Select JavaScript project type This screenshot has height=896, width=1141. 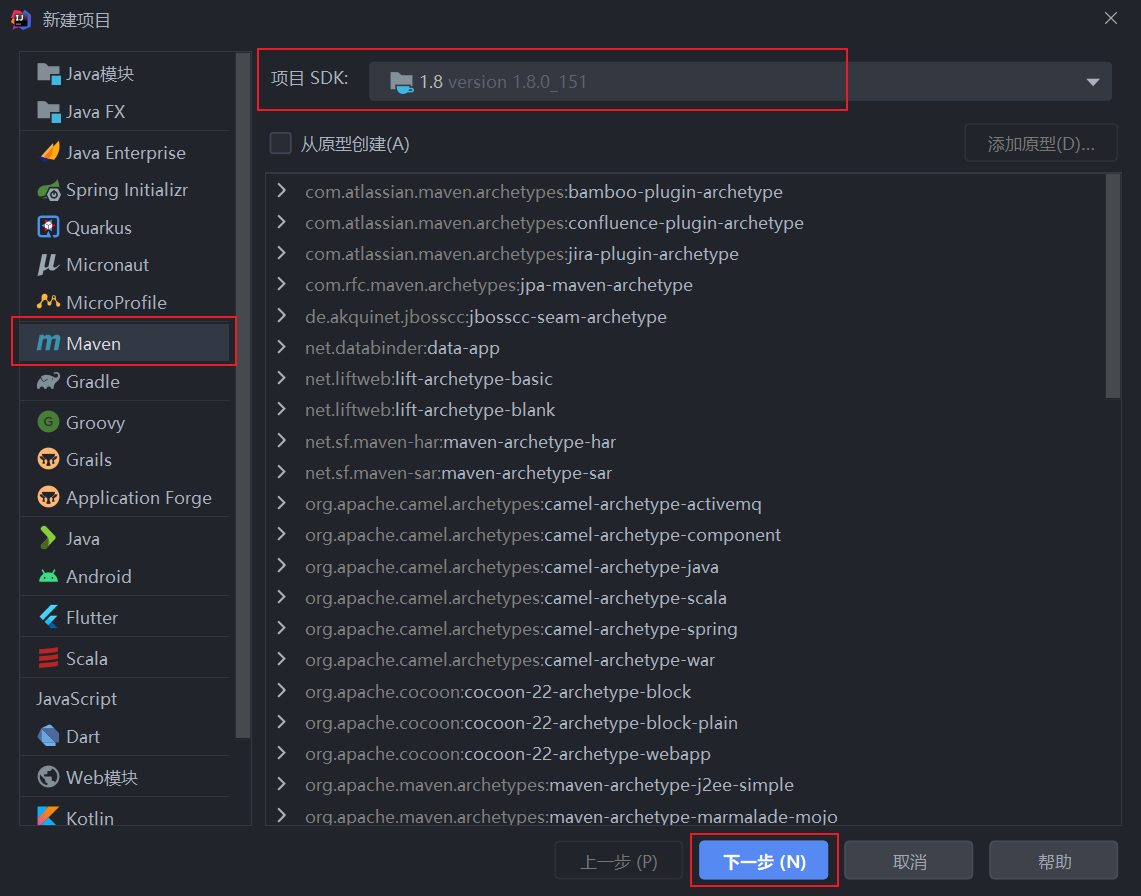coord(76,699)
